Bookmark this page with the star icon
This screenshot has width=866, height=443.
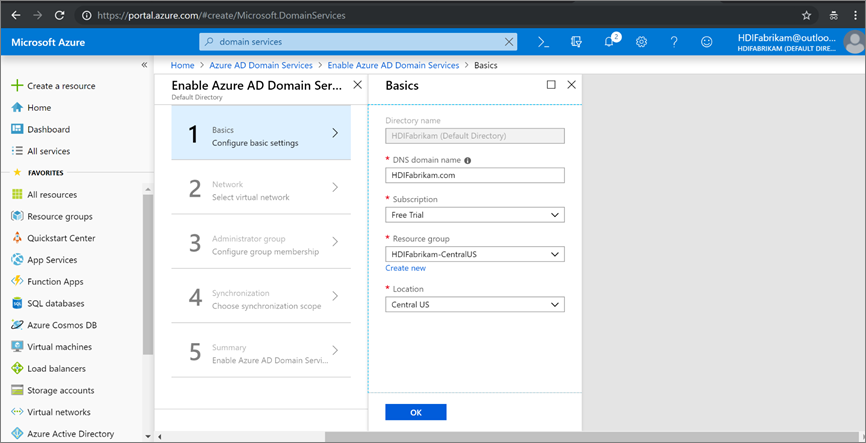tap(806, 15)
